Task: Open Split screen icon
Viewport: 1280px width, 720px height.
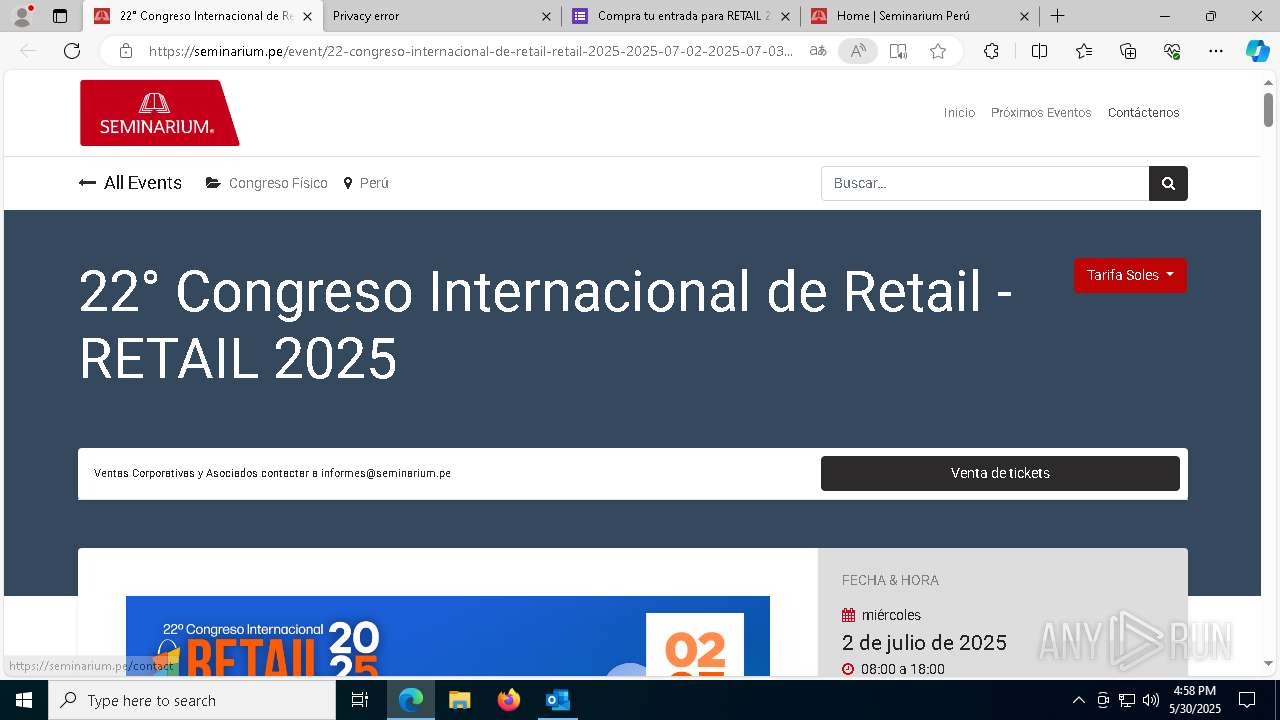Action: point(1039,51)
